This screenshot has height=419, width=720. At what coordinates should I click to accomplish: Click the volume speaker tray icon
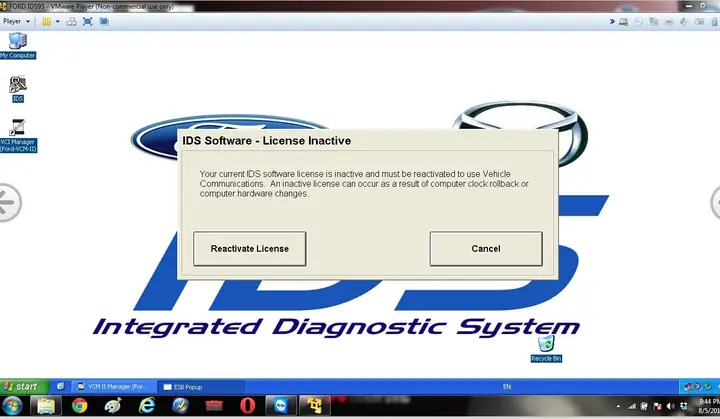click(x=671, y=406)
